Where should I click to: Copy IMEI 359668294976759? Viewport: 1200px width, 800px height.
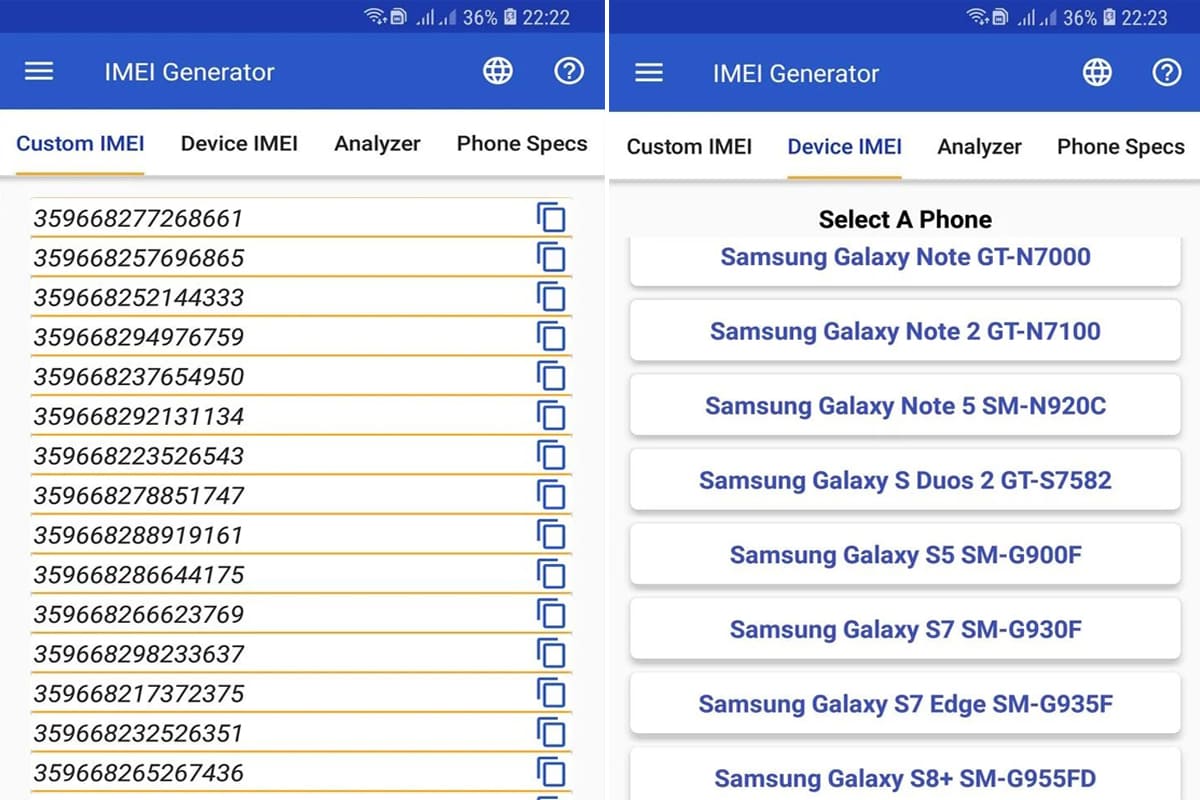tap(551, 336)
